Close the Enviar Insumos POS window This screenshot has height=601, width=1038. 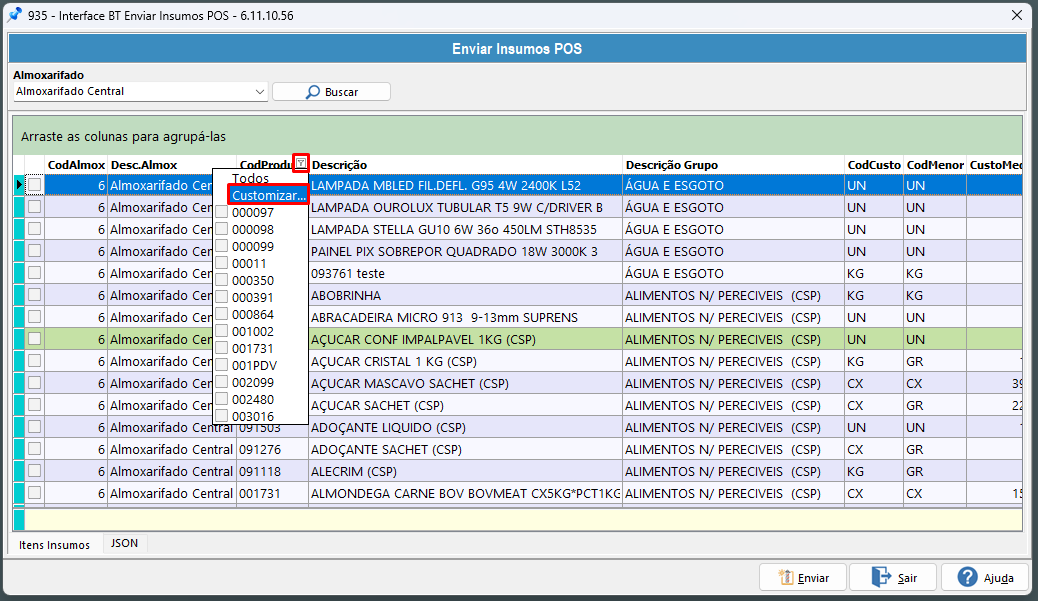pyautogui.click(x=1017, y=15)
